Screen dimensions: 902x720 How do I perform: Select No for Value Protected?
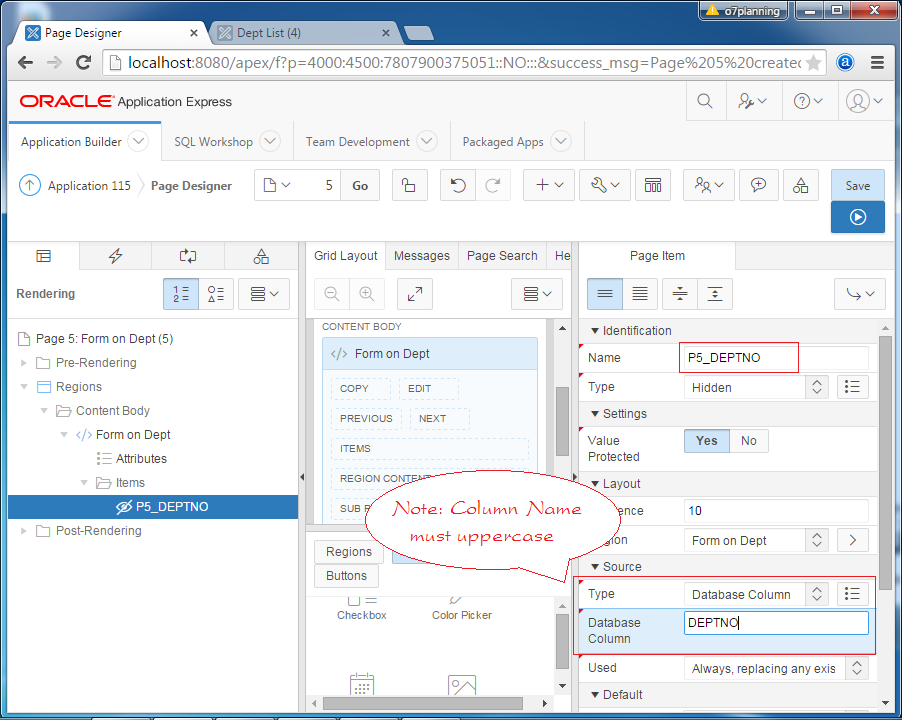pyautogui.click(x=748, y=441)
